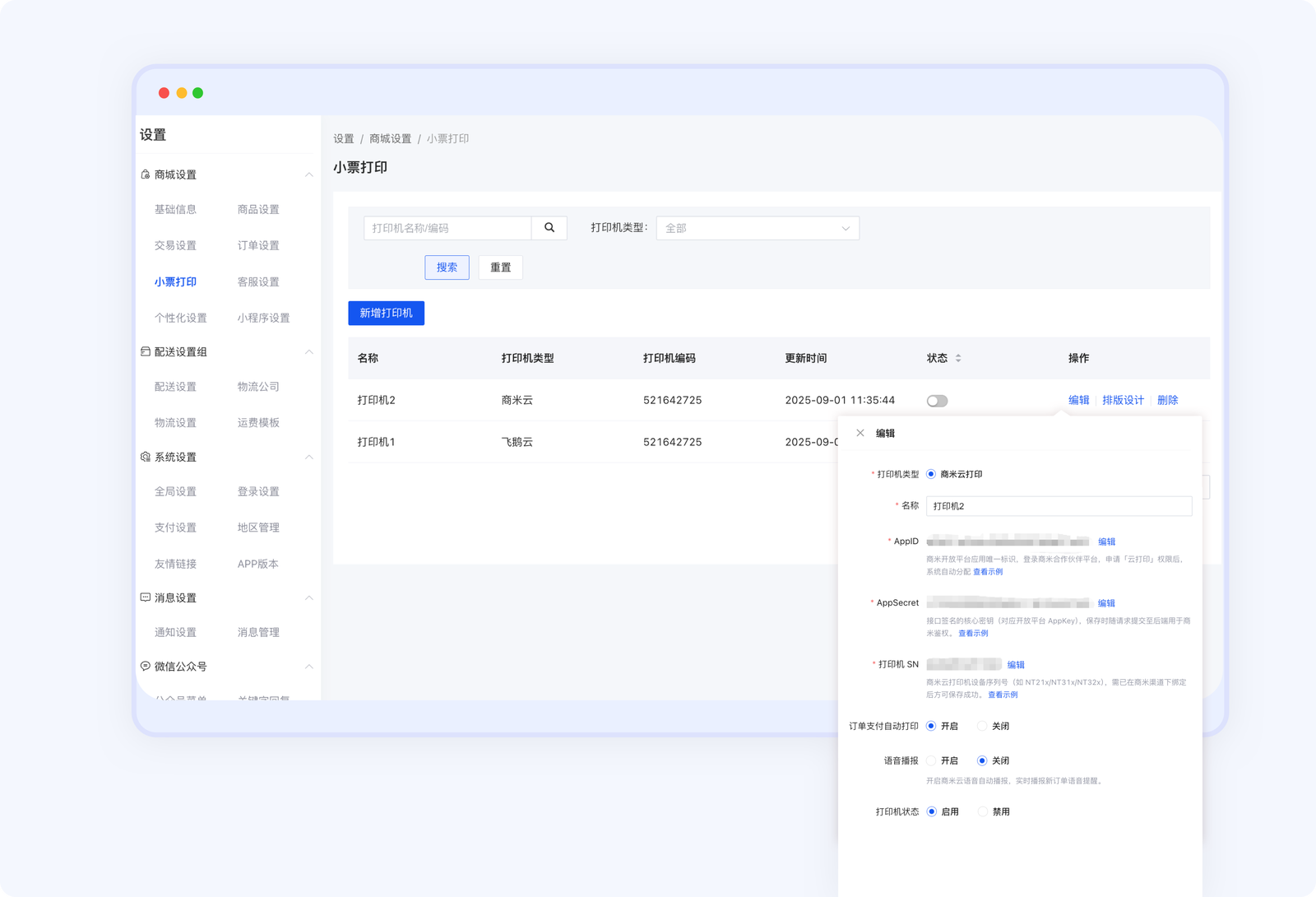The width and height of the screenshot is (1316, 897).
Task: Open 配送设置 menu item
Action: click(x=175, y=386)
